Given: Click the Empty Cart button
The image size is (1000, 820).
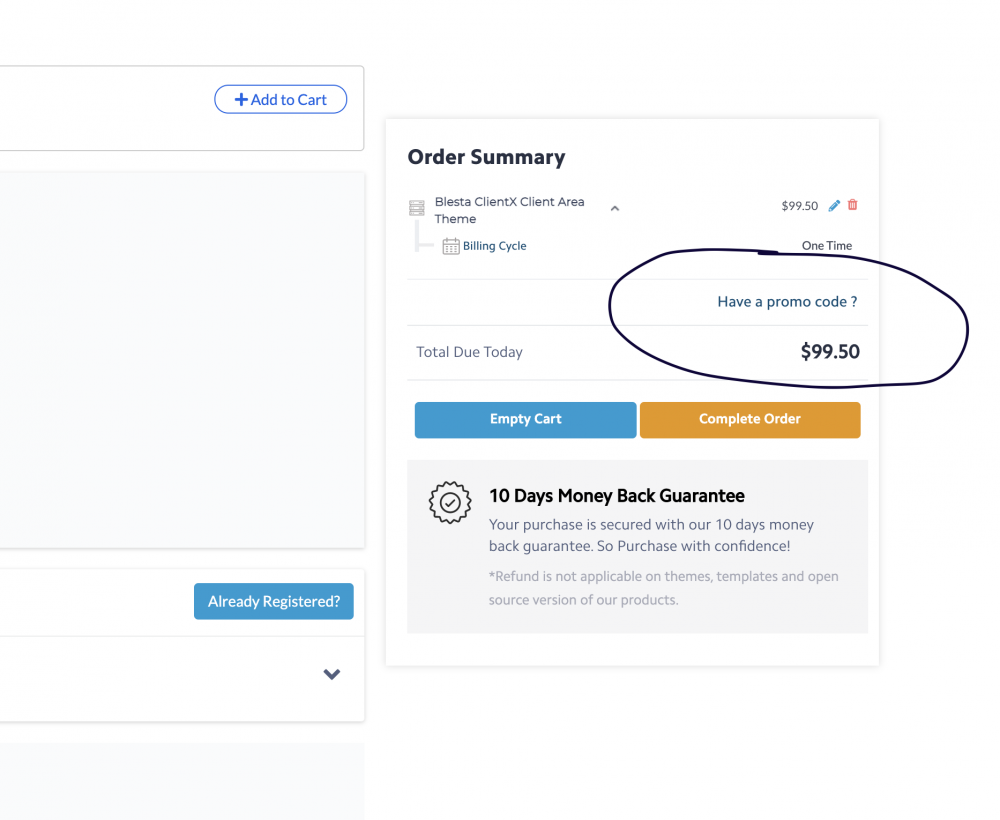Looking at the screenshot, I should (525, 419).
